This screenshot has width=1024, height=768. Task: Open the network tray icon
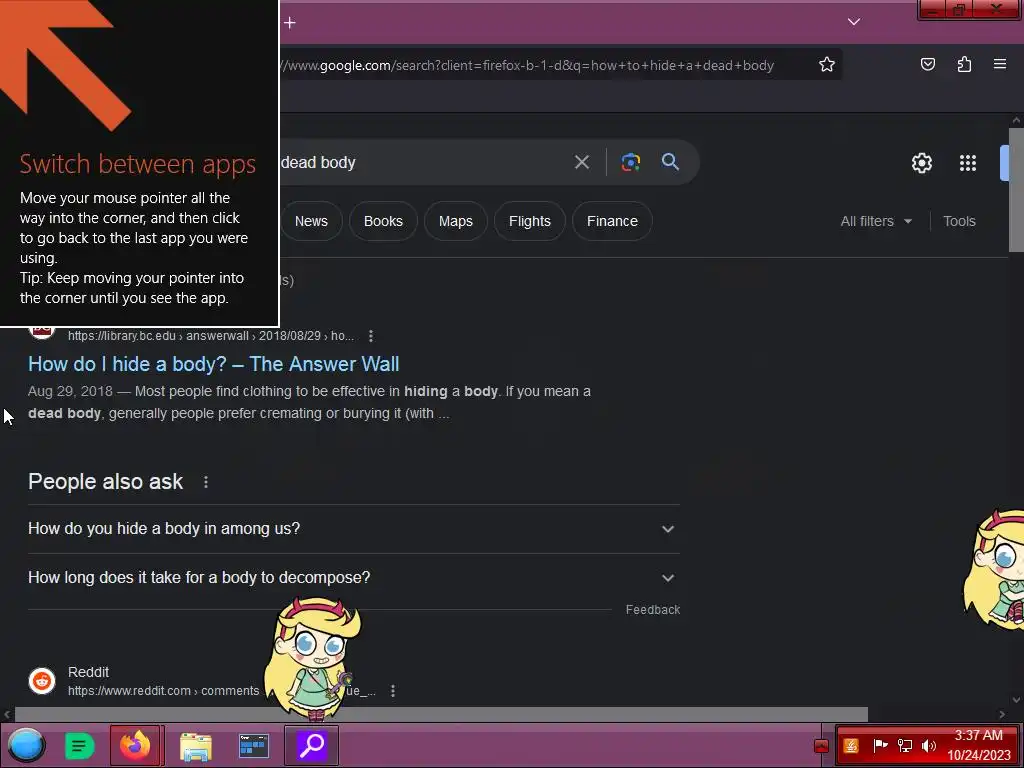click(x=904, y=745)
